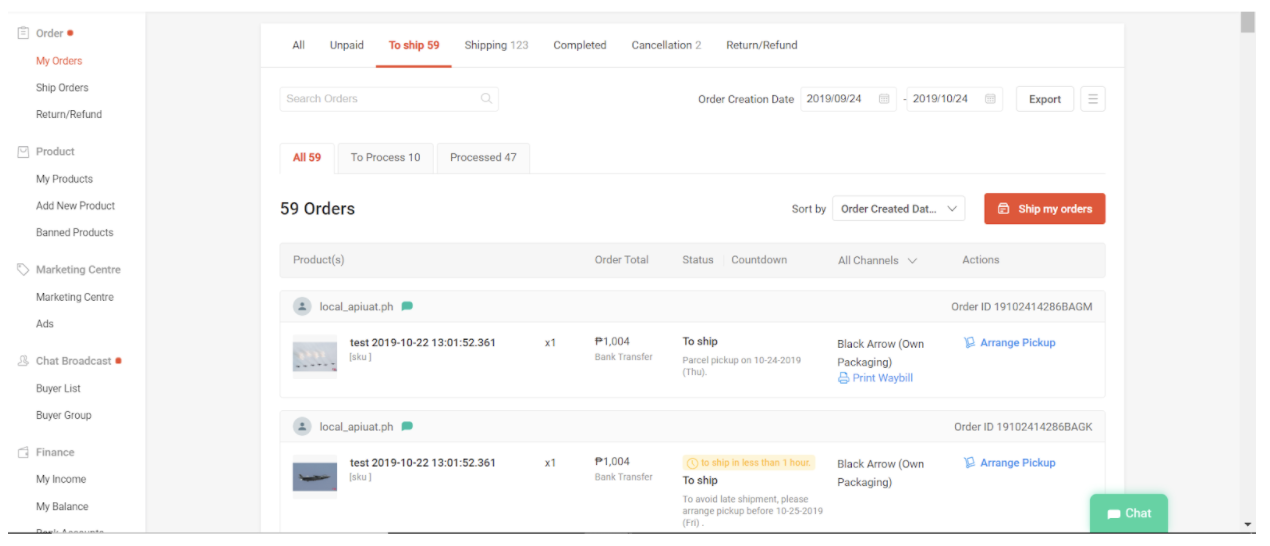Open the Completed tab

click(x=580, y=45)
